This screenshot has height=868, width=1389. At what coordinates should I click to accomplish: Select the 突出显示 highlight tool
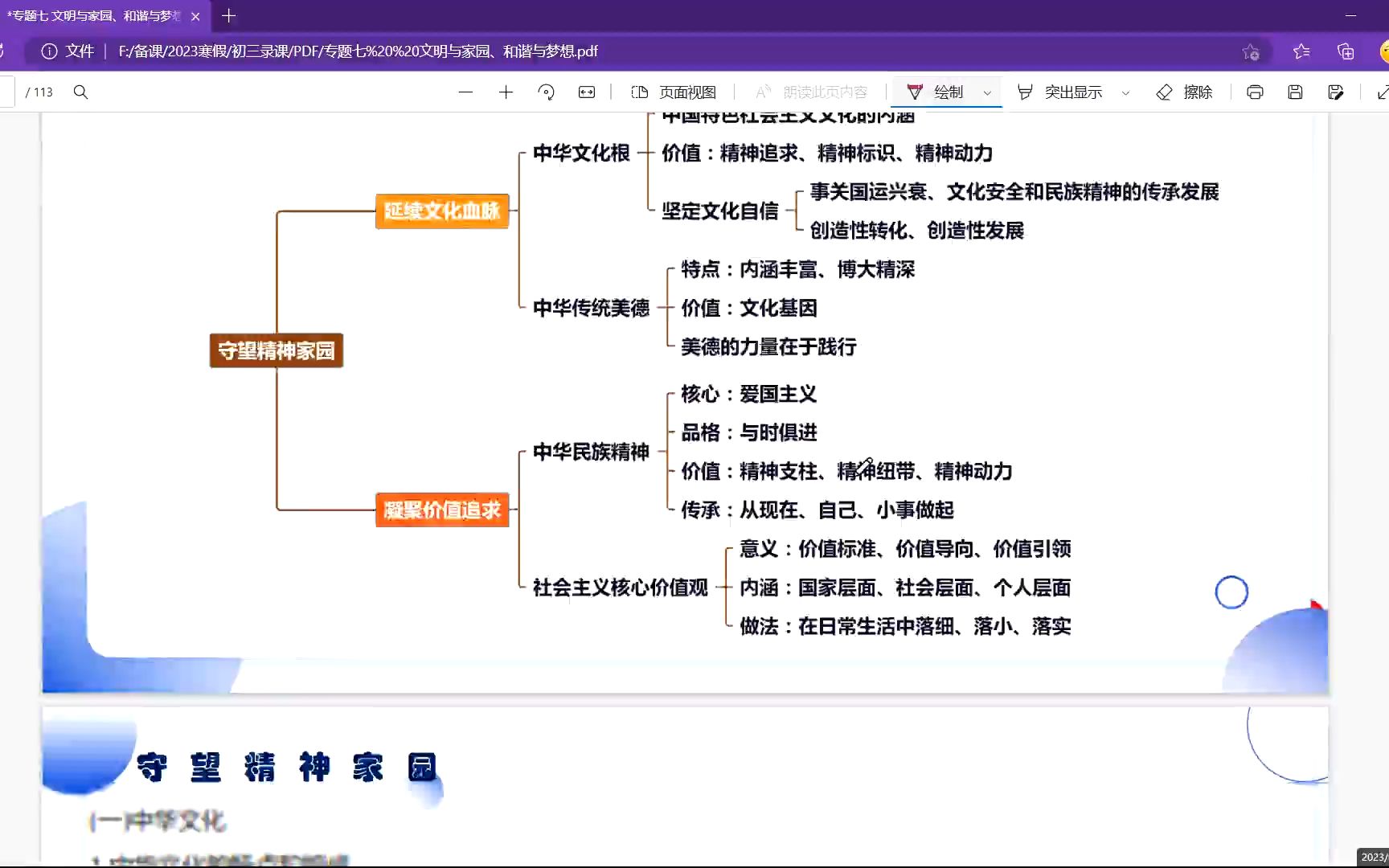pos(1059,92)
